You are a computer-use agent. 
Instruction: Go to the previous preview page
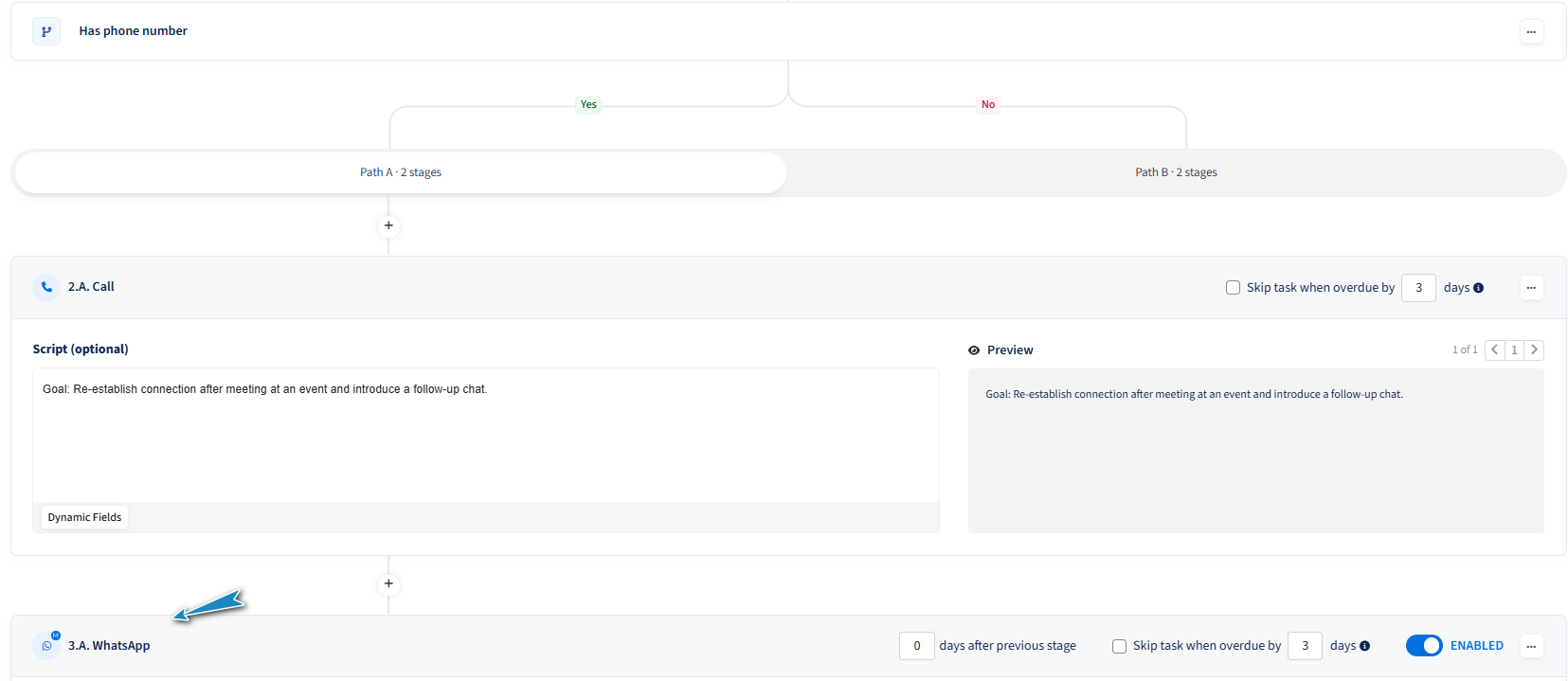coord(1495,349)
